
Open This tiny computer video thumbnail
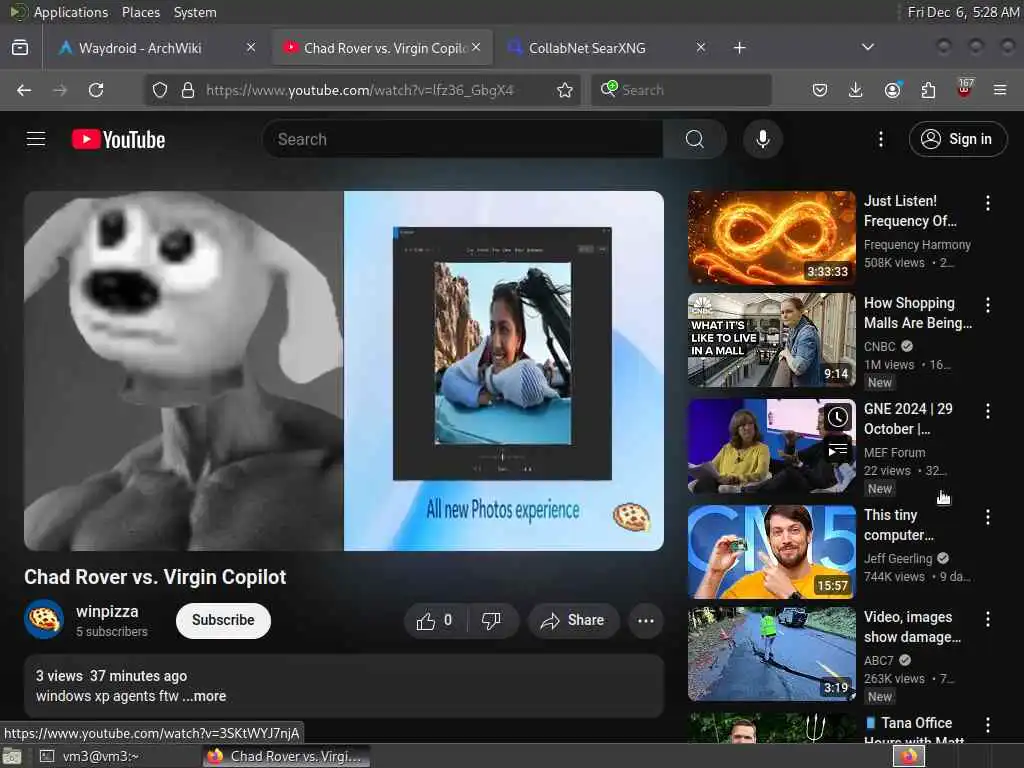(771, 552)
